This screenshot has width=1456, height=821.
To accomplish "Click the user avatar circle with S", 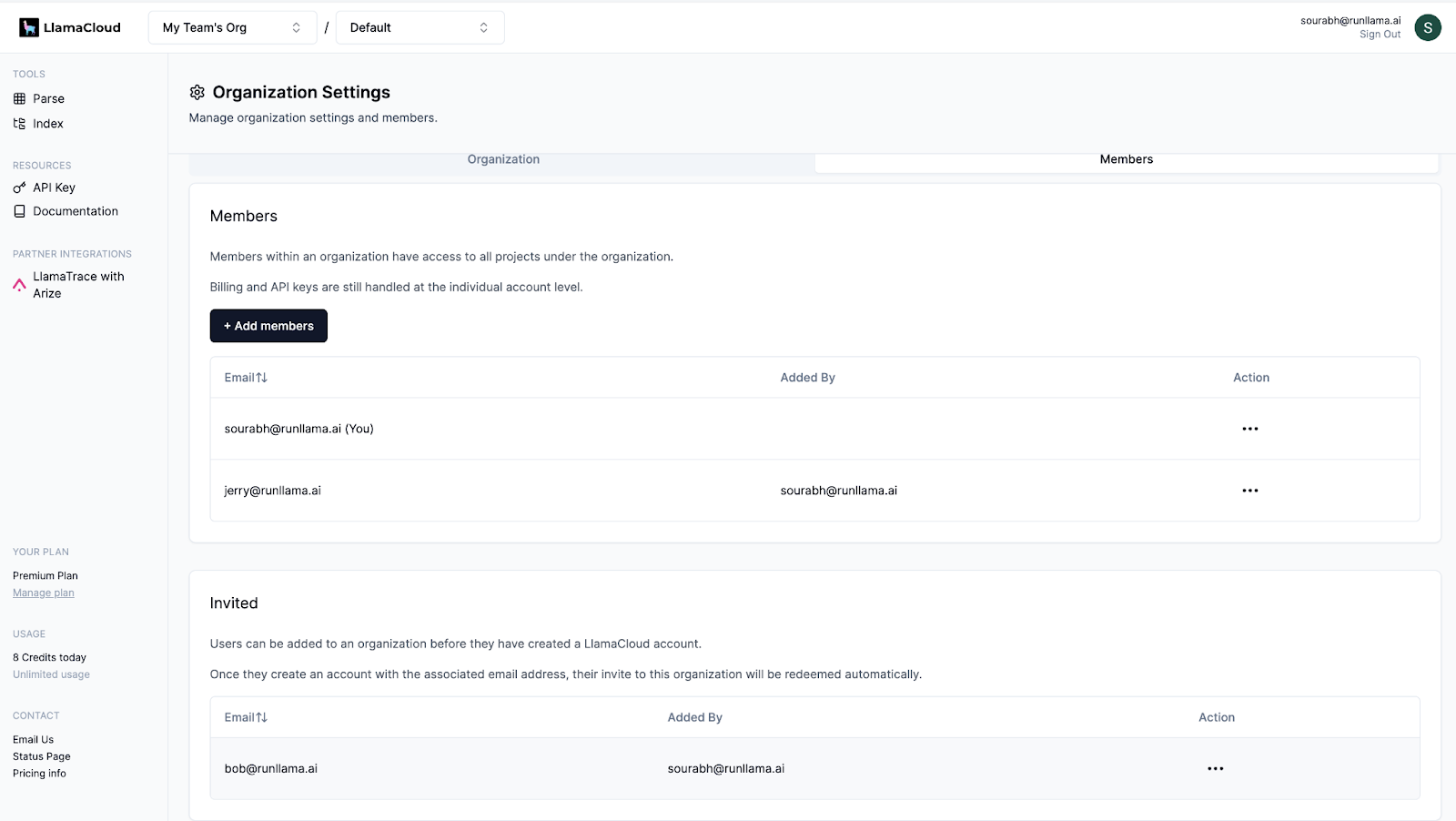I will pos(1427,27).
